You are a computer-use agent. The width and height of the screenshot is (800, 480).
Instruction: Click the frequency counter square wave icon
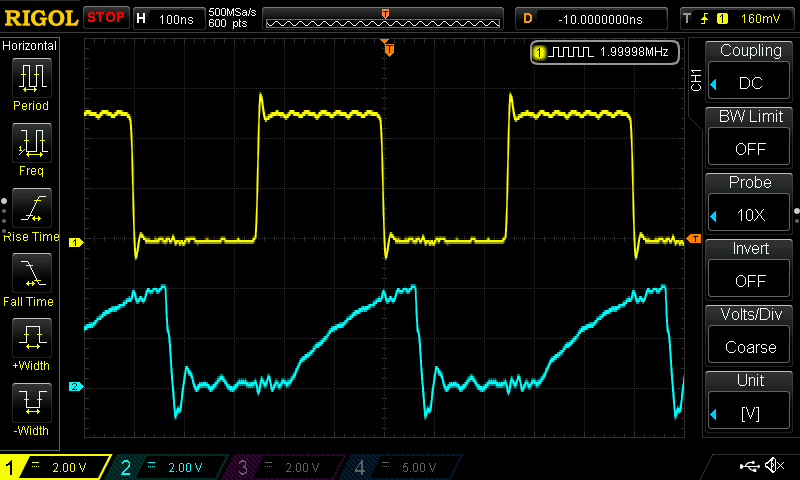pos(572,52)
